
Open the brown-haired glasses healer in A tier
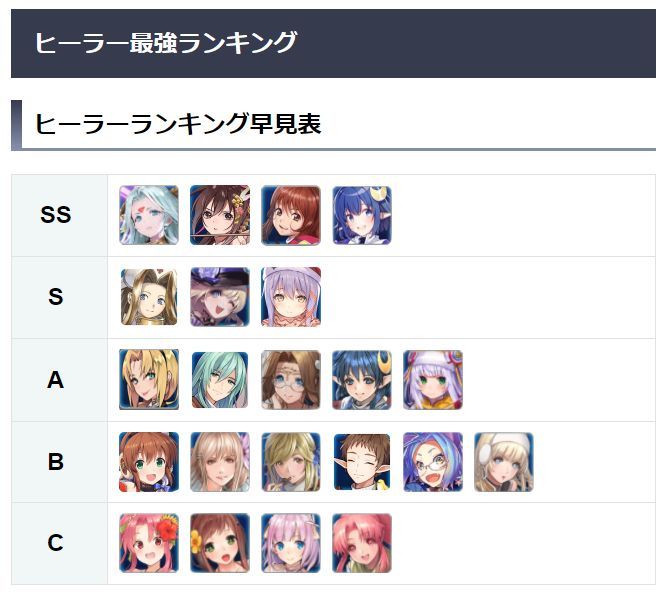coord(291,380)
